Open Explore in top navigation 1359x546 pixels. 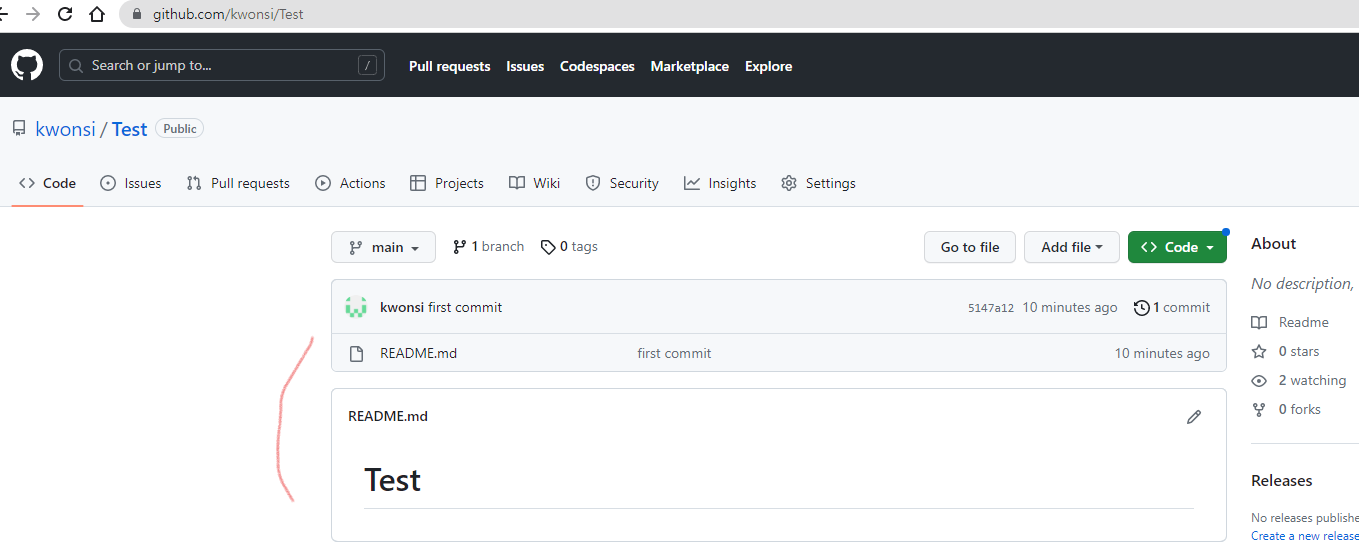(x=769, y=66)
